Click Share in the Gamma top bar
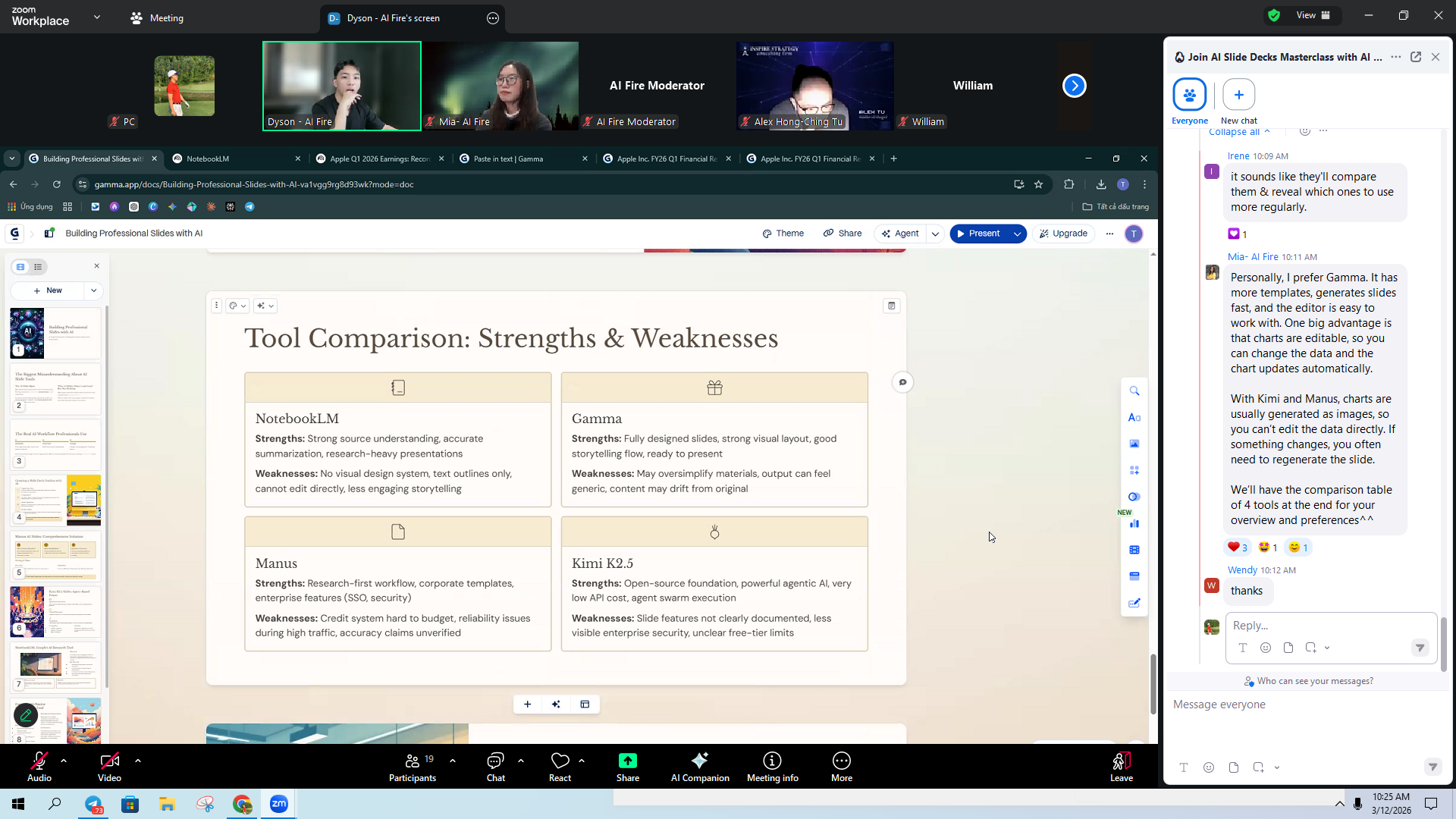 [x=842, y=234]
